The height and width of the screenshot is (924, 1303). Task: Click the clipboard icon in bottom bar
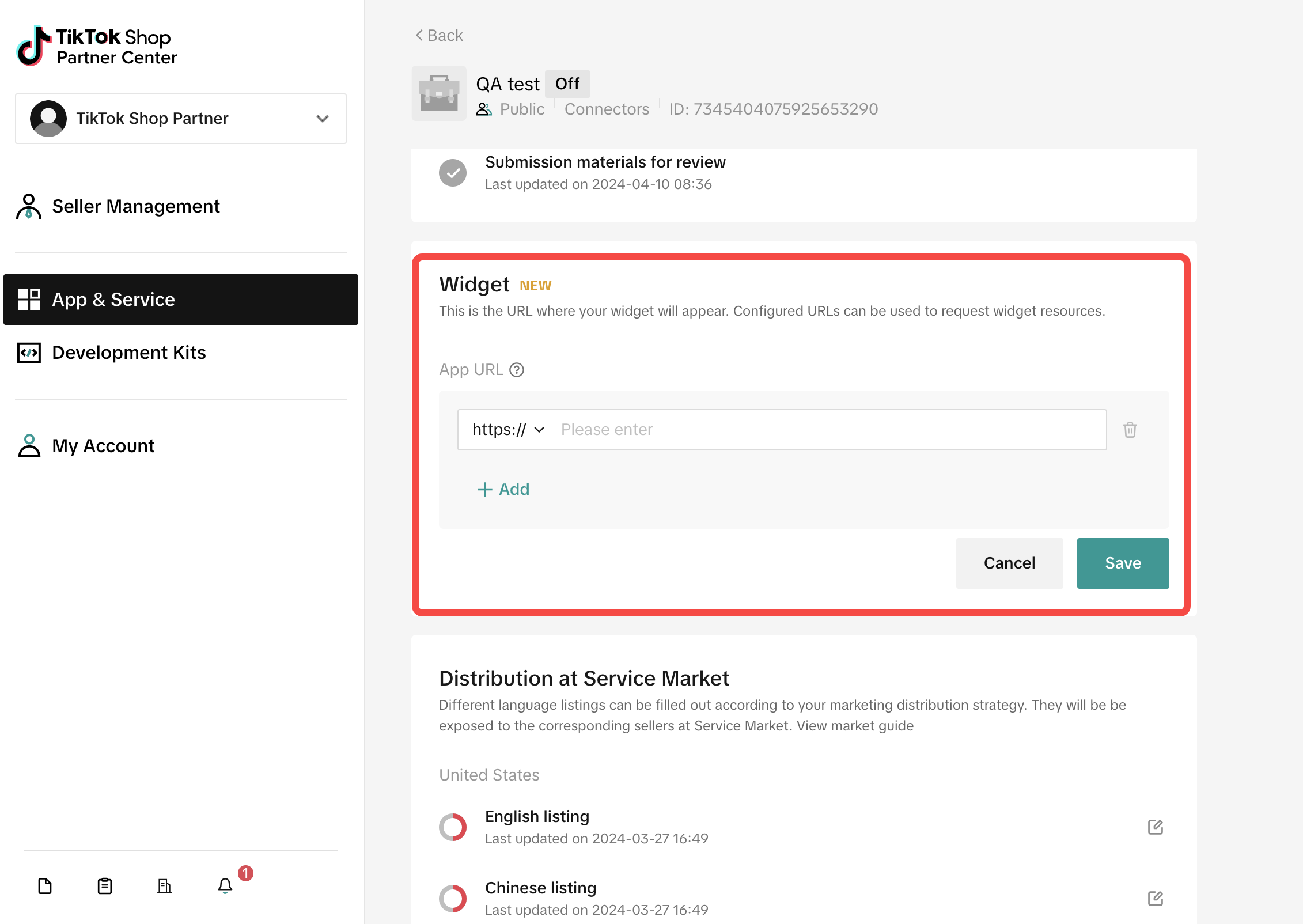[x=105, y=885]
